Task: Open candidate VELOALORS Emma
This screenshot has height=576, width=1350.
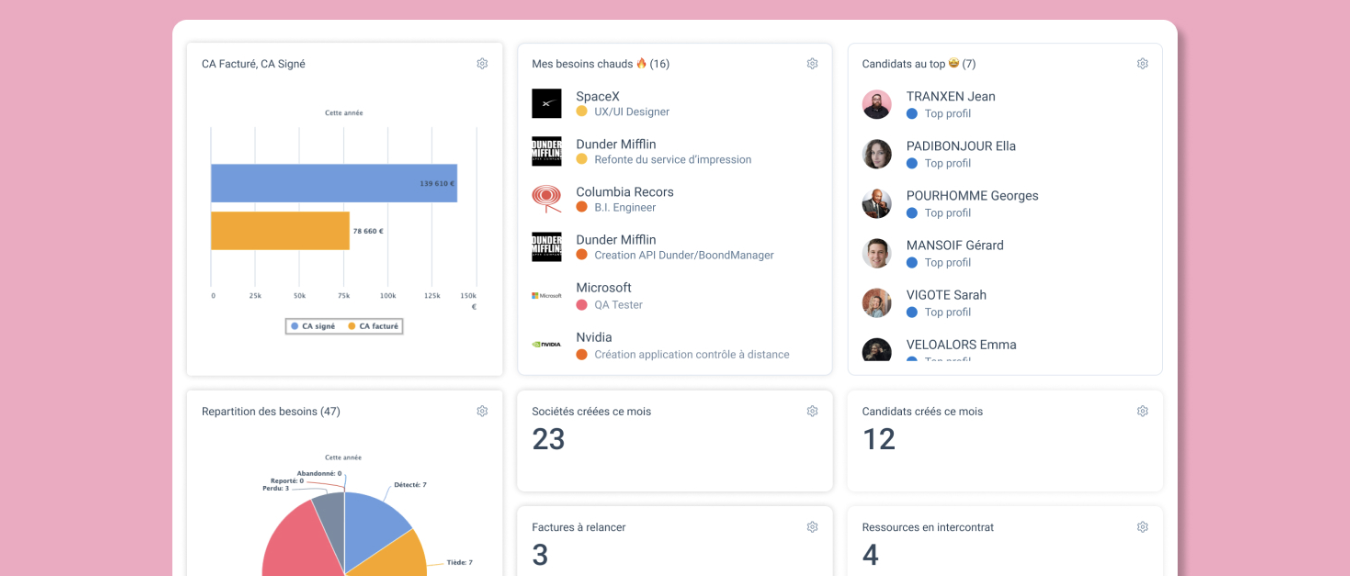Action: (961, 345)
